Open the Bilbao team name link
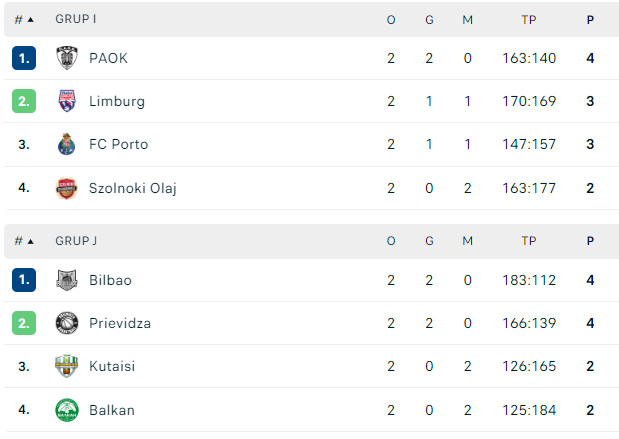Viewport: 619px width, 439px height. click(111, 280)
